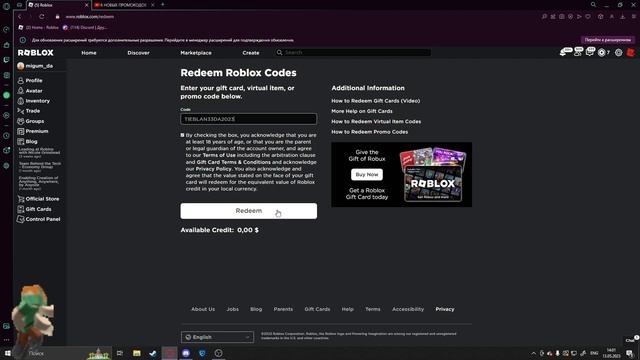The width and height of the screenshot is (640, 360).
Task: Open Groups from the sidebar
Action: coord(31,121)
